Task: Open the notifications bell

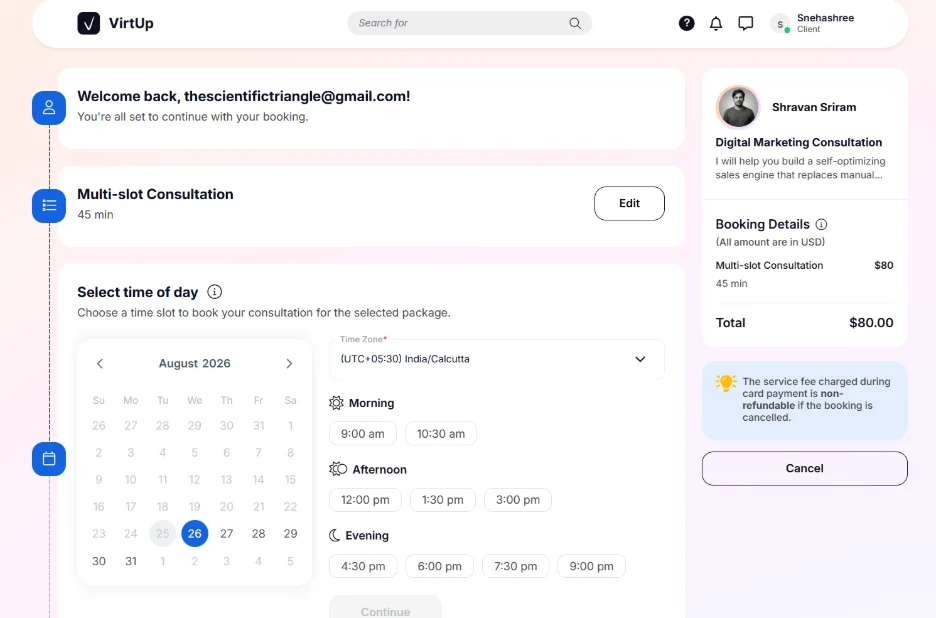Action: [x=716, y=23]
